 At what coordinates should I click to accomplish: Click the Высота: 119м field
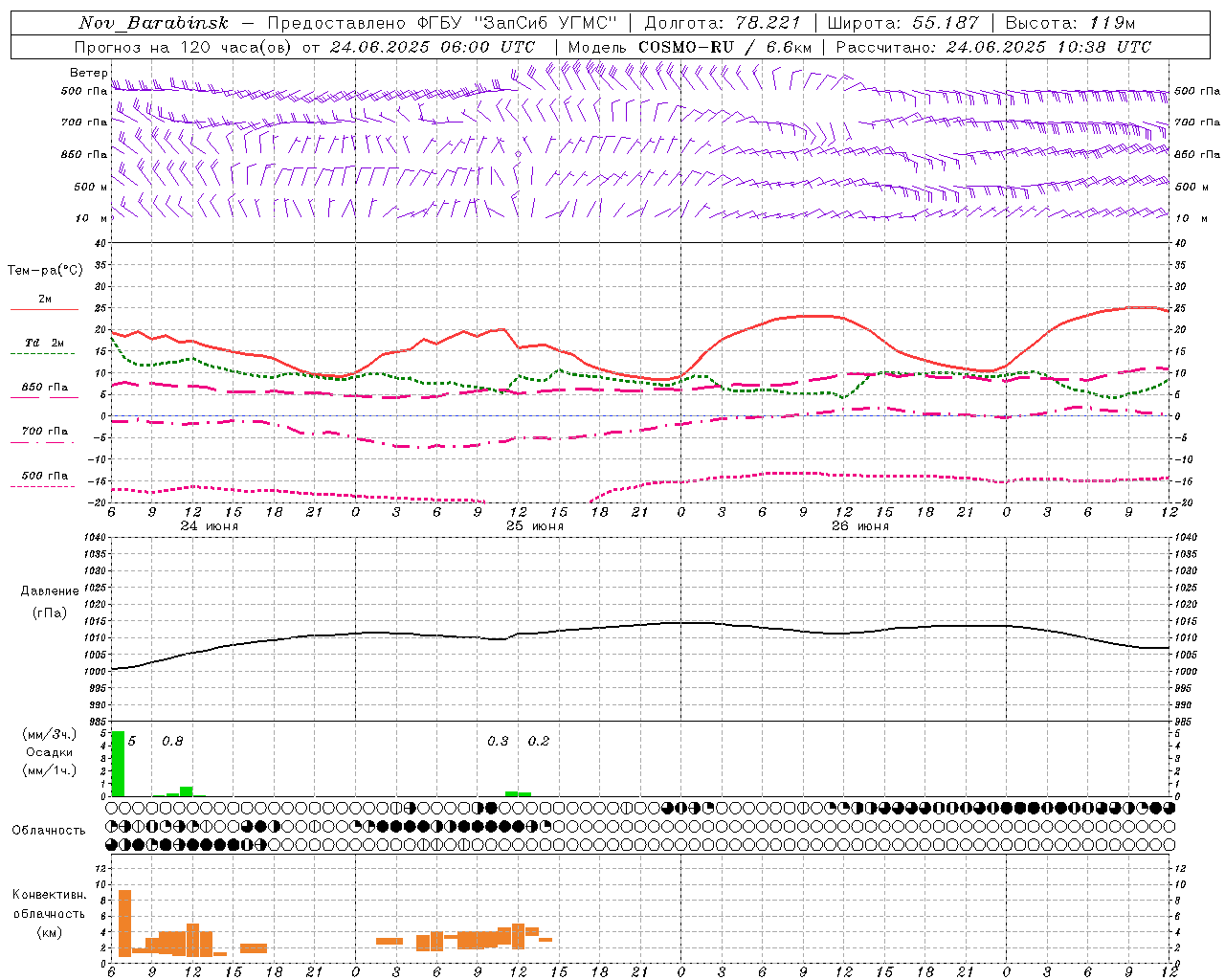click(x=1070, y=23)
